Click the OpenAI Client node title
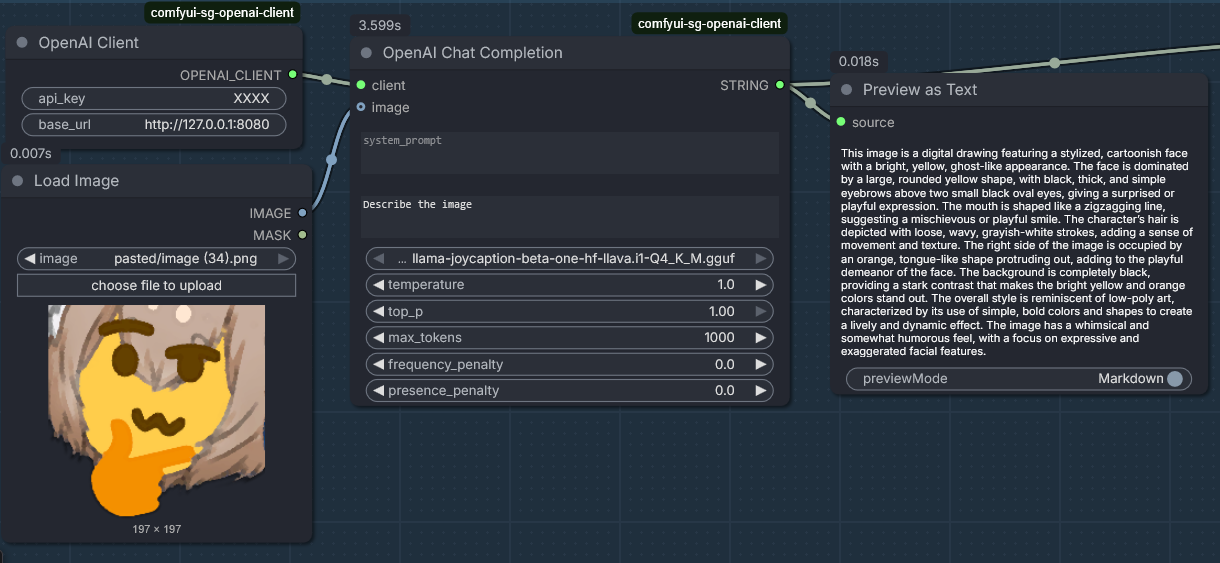Viewport: 1220px width, 563px height. pyautogui.click(x=89, y=43)
